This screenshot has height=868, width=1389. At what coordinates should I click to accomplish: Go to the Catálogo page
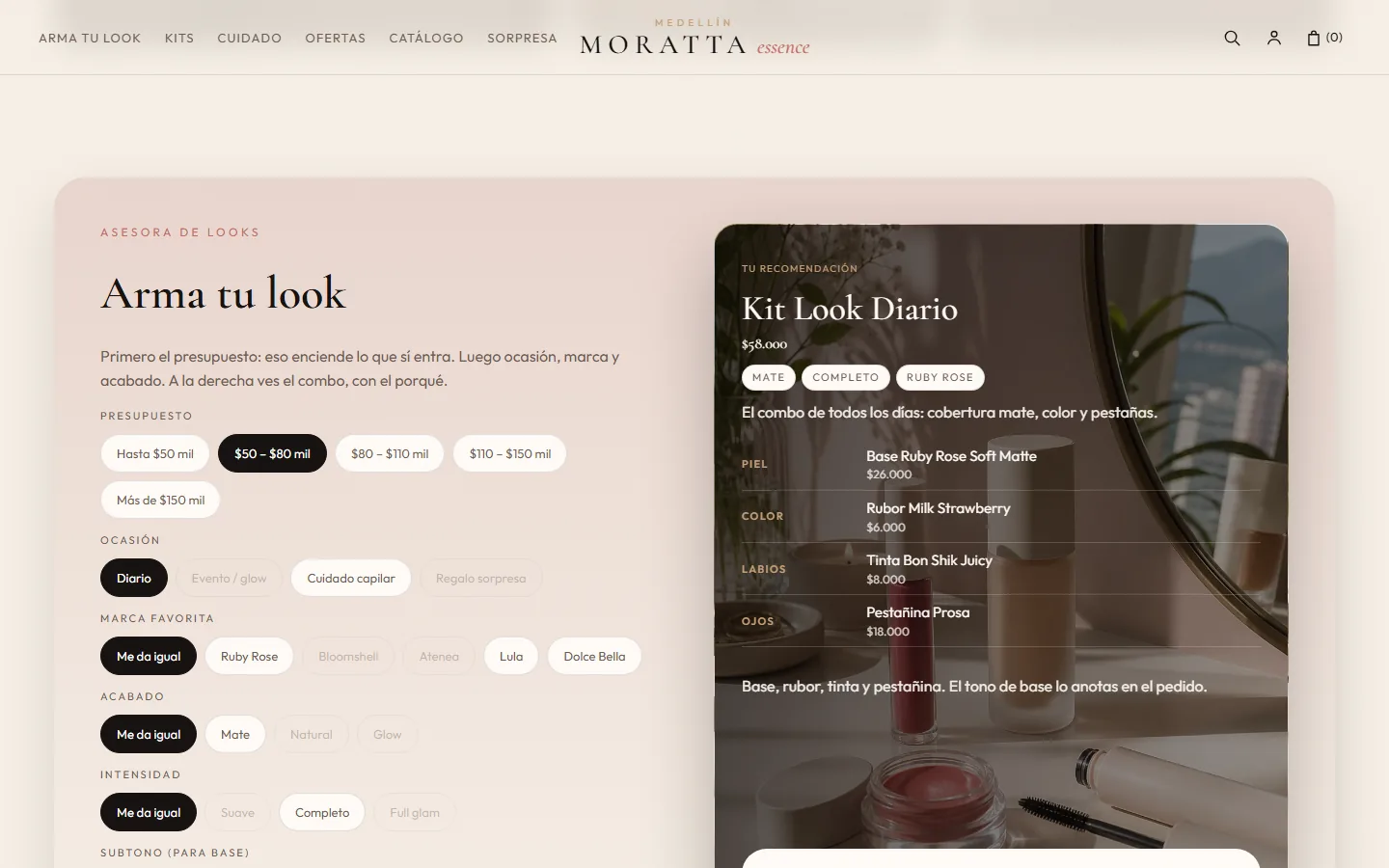pos(426,39)
